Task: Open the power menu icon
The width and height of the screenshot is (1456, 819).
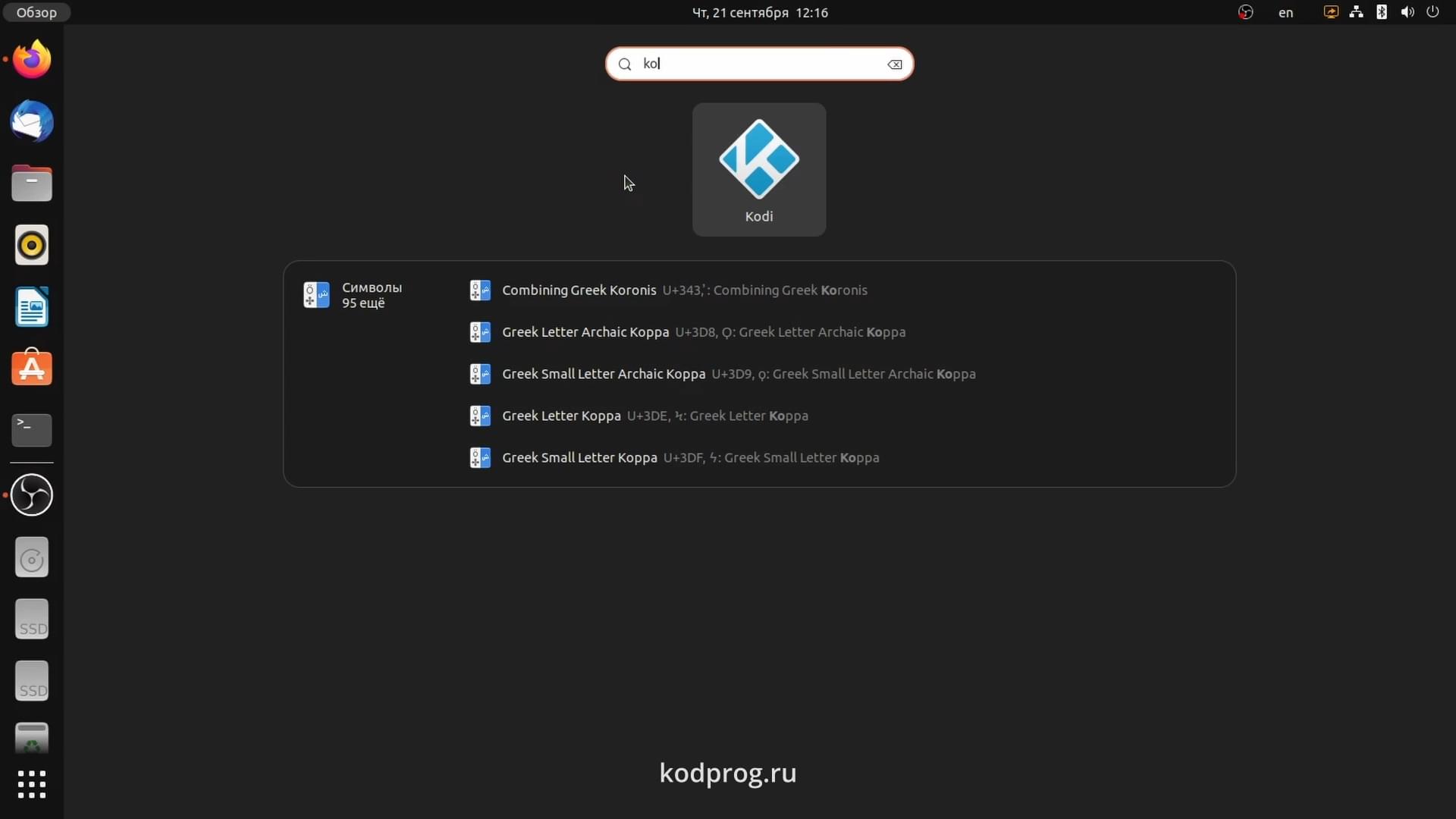Action: (x=1432, y=12)
